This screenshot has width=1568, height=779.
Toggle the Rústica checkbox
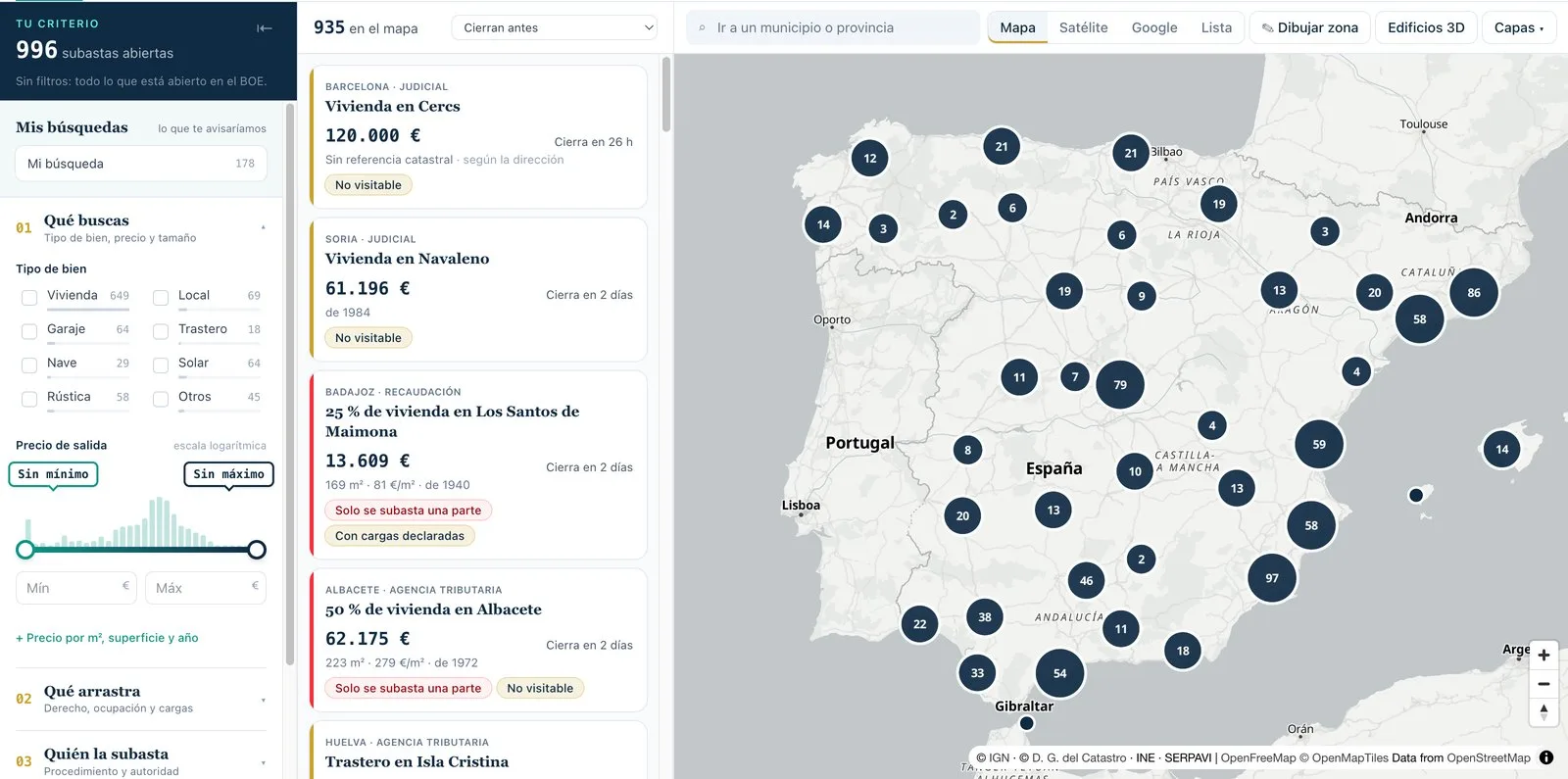coord(29,399)
